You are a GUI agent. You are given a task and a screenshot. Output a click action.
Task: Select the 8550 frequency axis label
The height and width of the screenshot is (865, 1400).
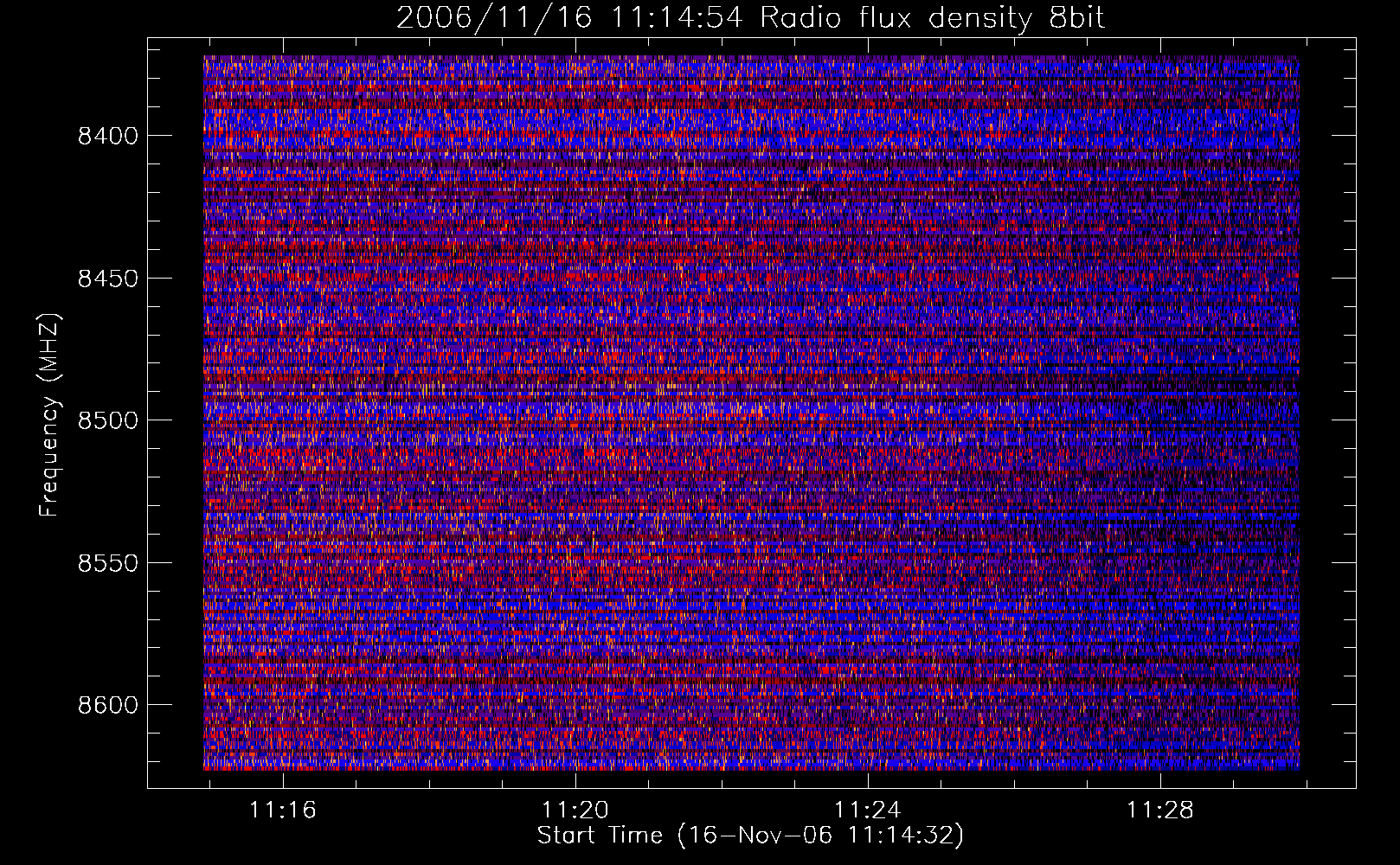coord(107,563)
